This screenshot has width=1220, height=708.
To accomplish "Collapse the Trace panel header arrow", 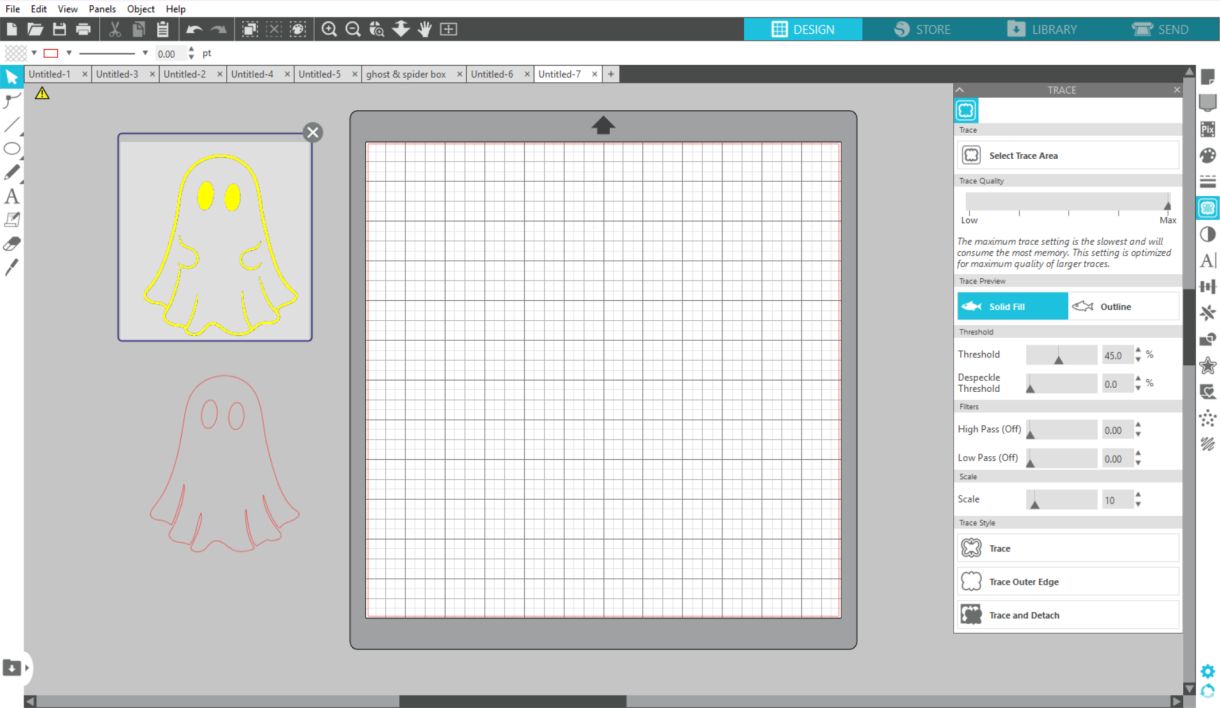I will coord(960,90).
